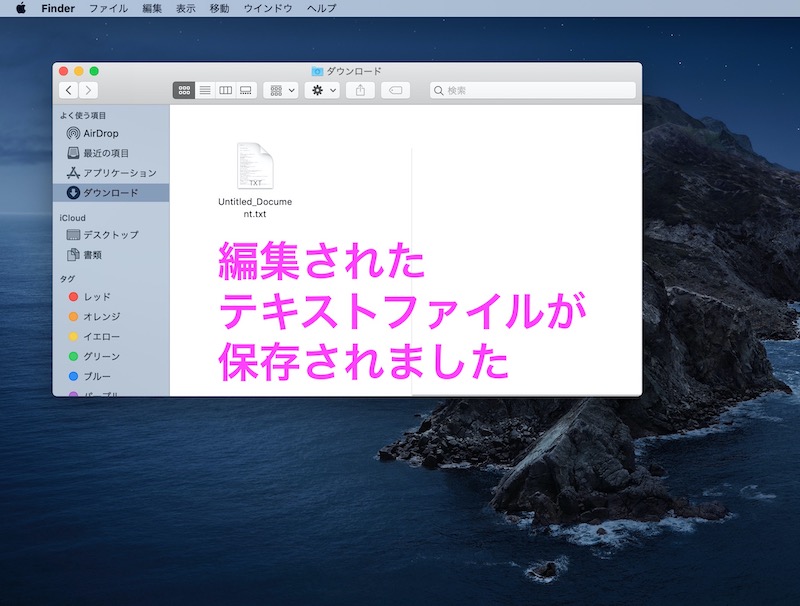Viewport: 800px width, 606px height.
Task: Switch to column view mode
Action: point(226,90)
